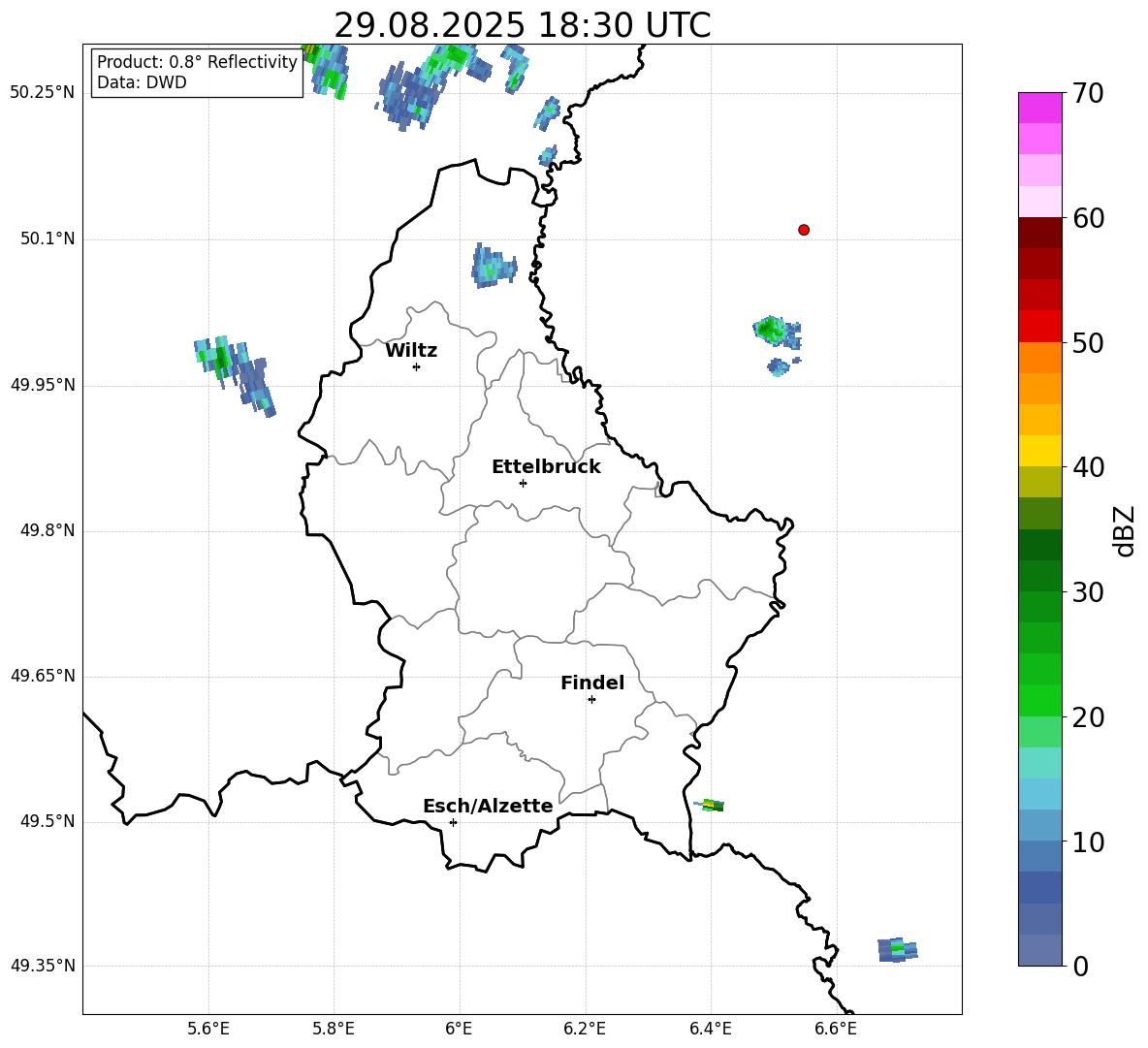
Task: Click the 49.95°N latitude label
Action: tap(43, 385)
